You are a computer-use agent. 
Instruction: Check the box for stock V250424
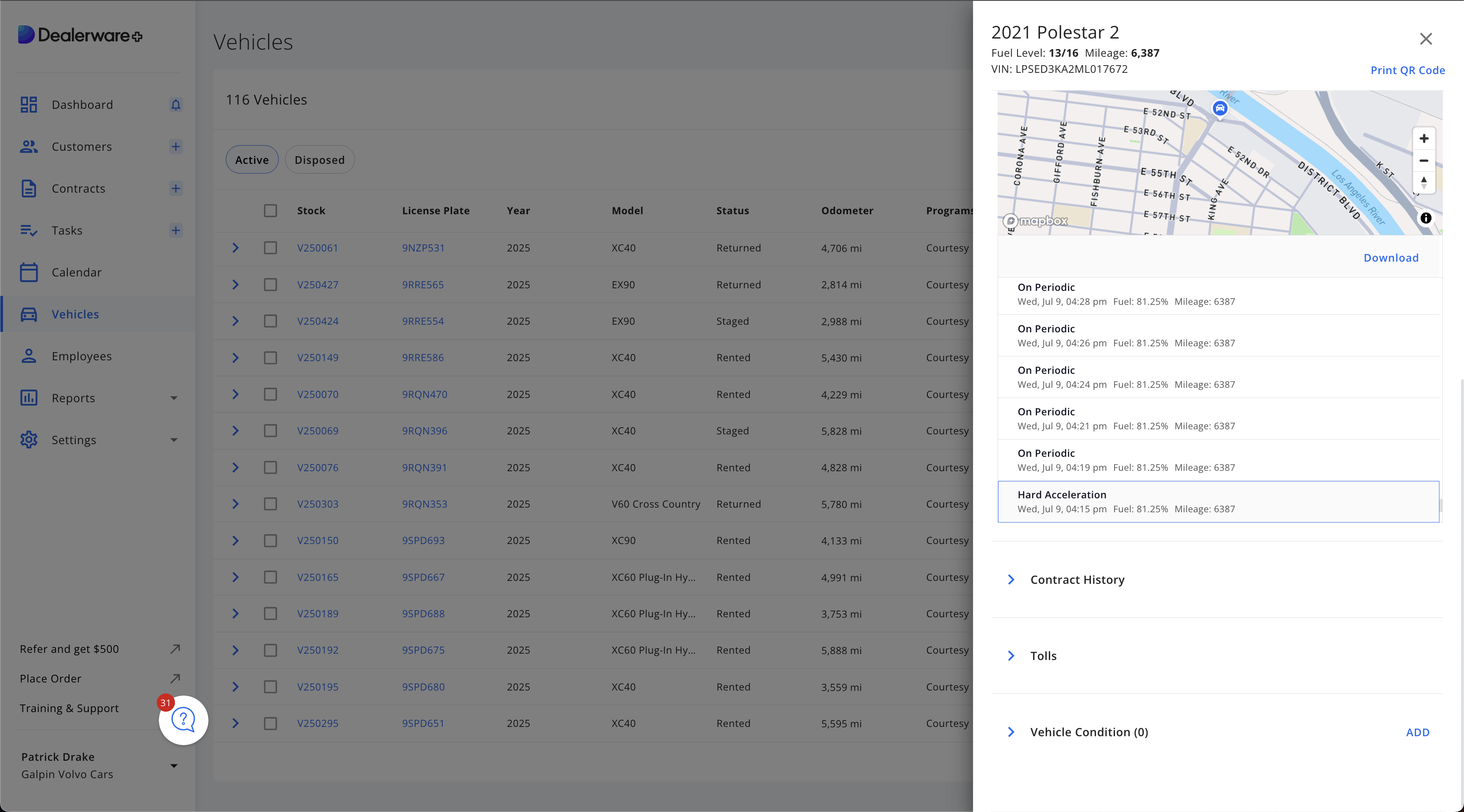[x=271, y=321]
